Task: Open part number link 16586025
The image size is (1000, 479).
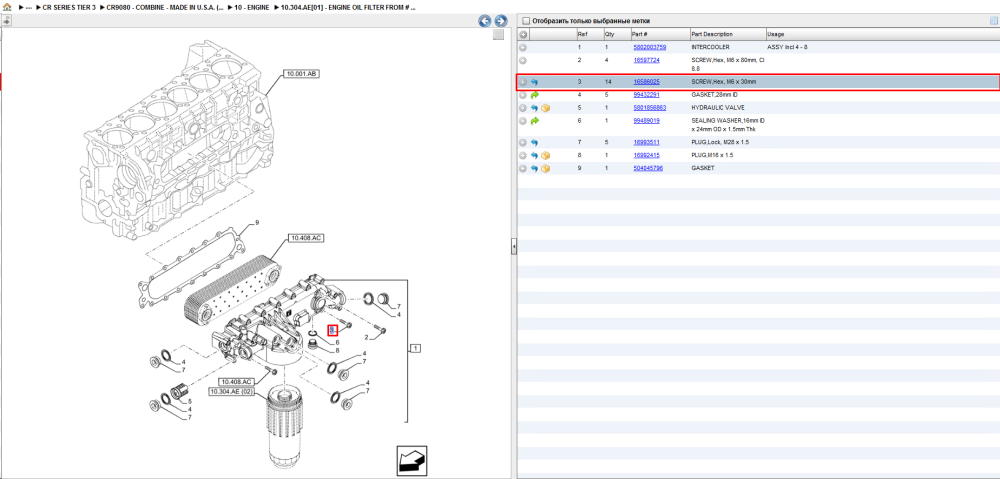Action: click(x=646, y=82)
